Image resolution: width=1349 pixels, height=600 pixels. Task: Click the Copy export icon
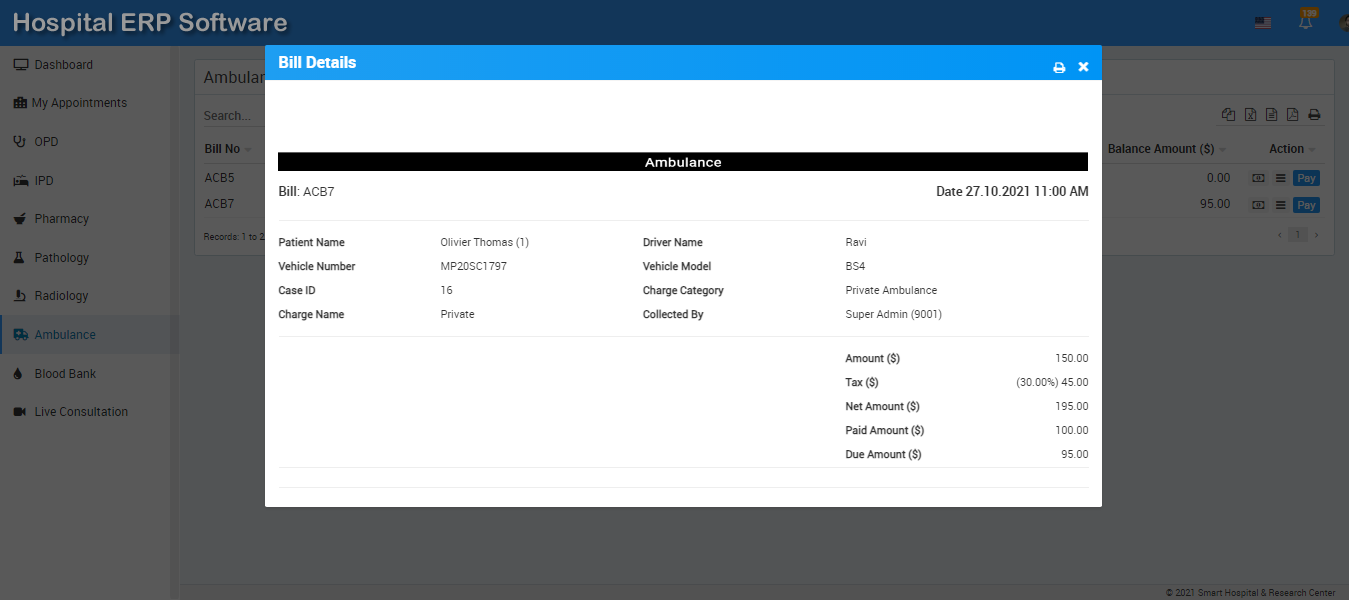1229,115
